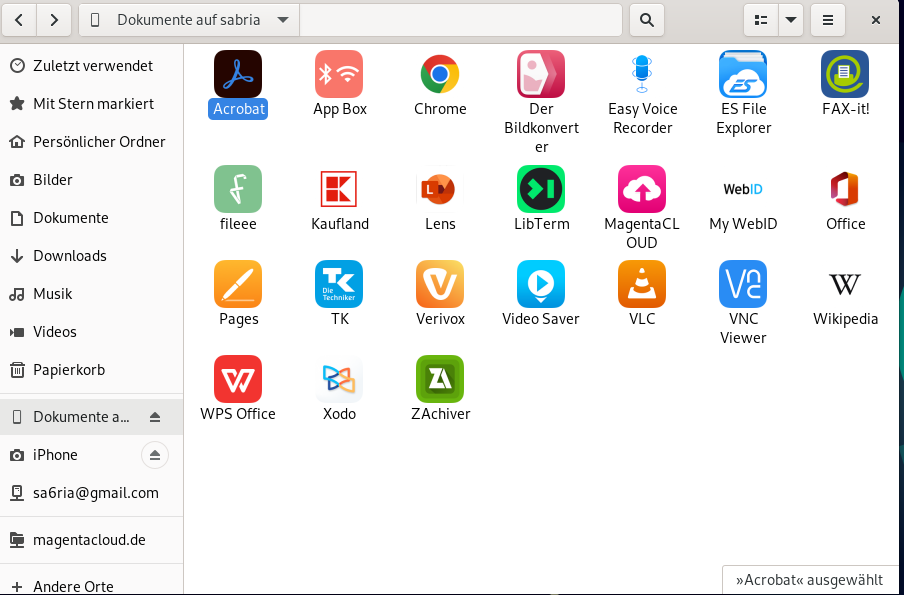Toggle list view layout button
Viewport: 904px width, 595px height.
761,20
